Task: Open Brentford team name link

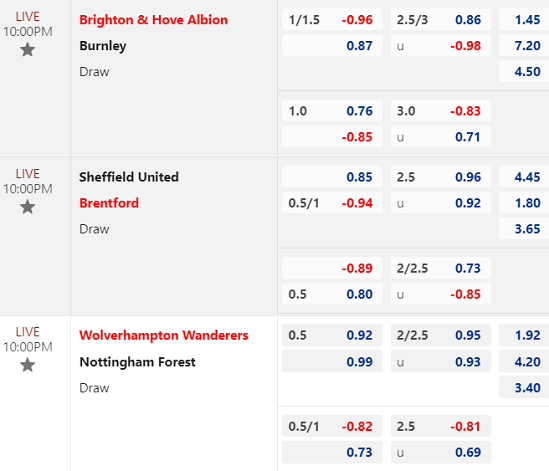Action: tap(109, 203)
